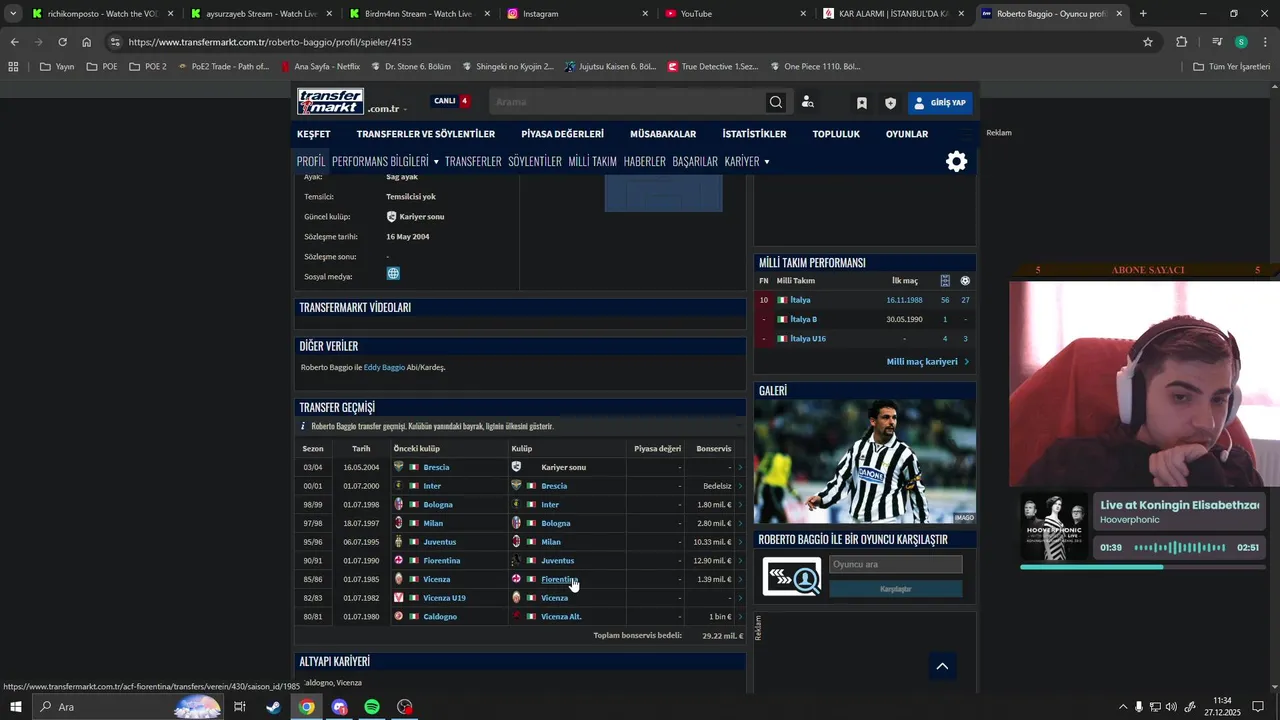Click the compare players icon in comparison box

(792, 576)
